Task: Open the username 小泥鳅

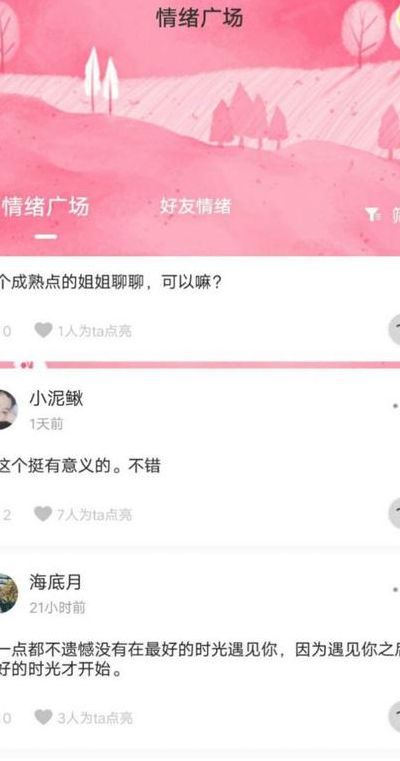Action: [x=56, y=399]
